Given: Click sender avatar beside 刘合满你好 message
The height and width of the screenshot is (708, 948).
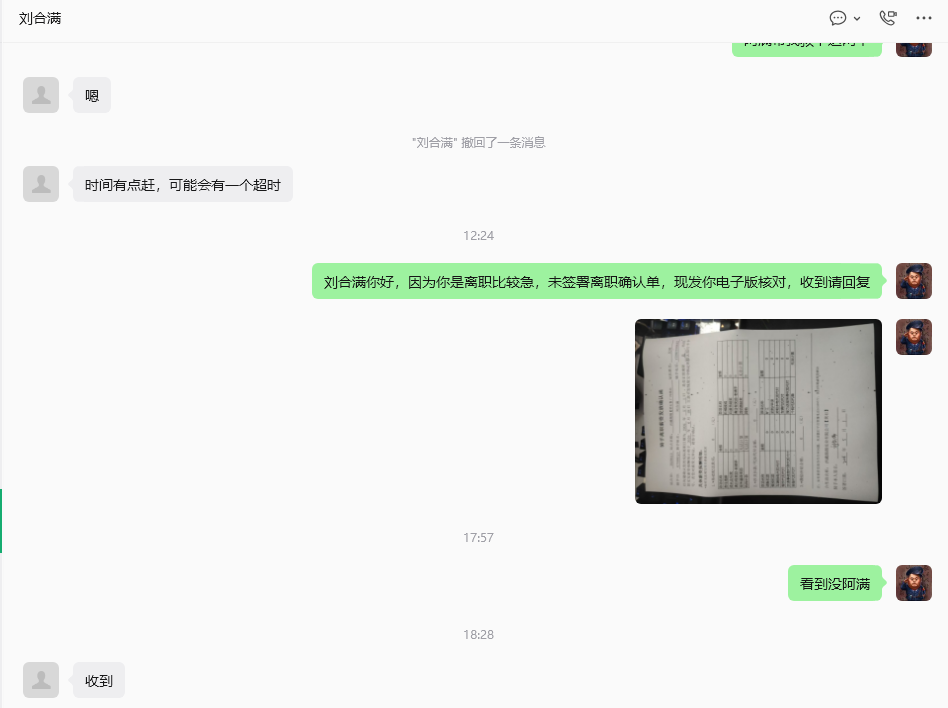Looking at the screenshot, I should point(914,281).
